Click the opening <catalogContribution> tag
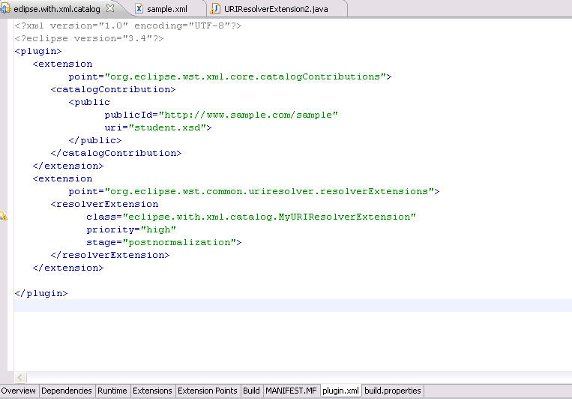 pyautogui.click(x=113, y=89)
